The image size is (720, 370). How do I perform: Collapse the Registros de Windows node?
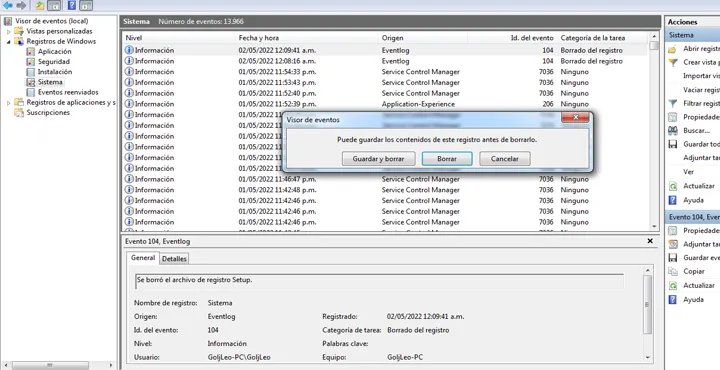(9, 42)
